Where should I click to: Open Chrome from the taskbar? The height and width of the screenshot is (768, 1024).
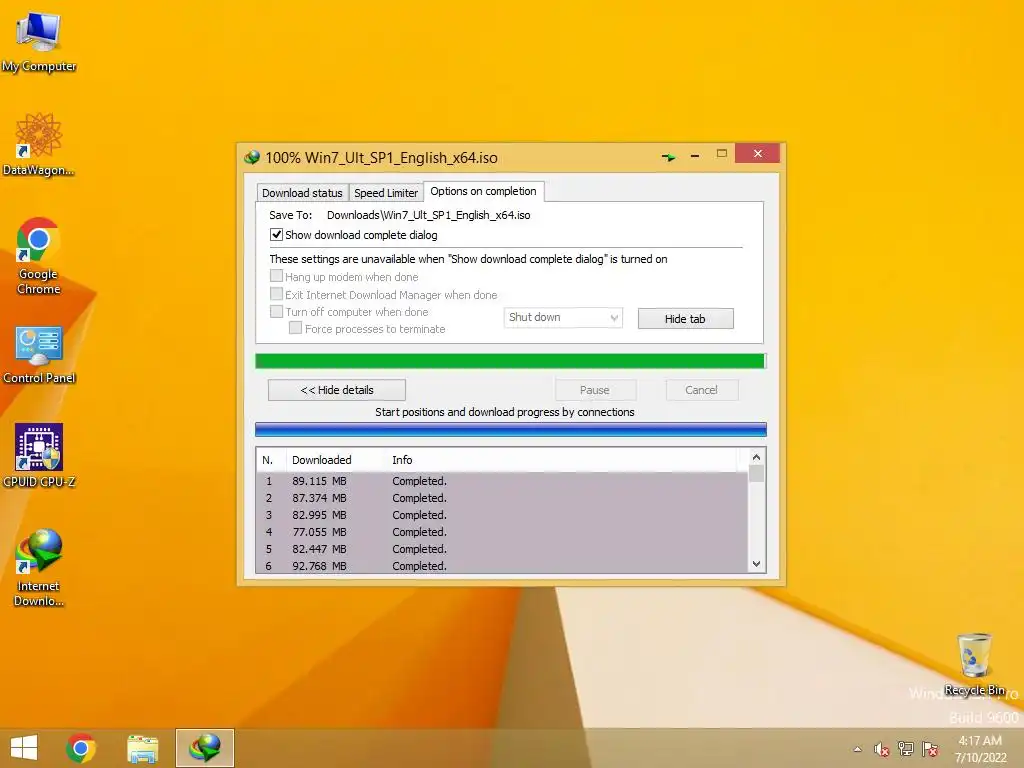pyautogui.click(x=81, y=748)
